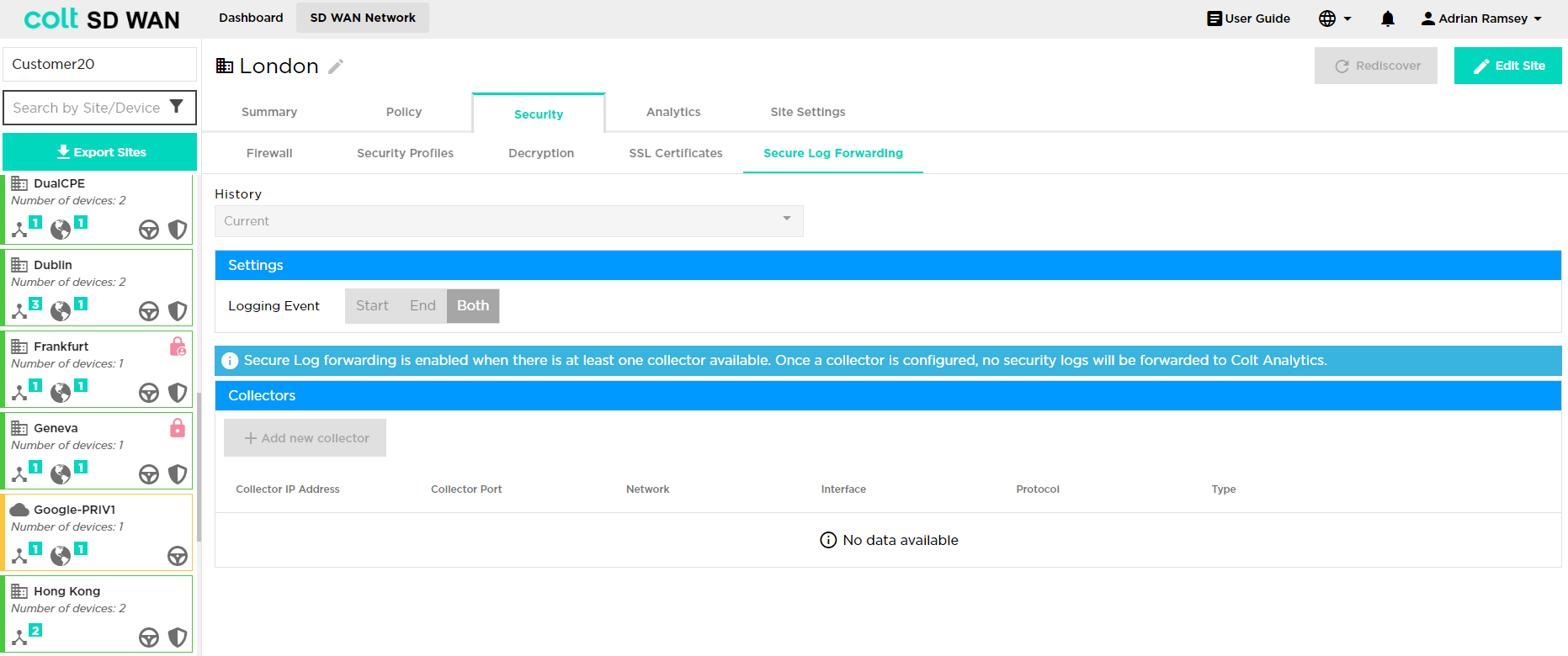Screen dimensions: 1568x656
Task: Click the Google-PRIV1 internet globe icon
Action: tap(61, 555)
